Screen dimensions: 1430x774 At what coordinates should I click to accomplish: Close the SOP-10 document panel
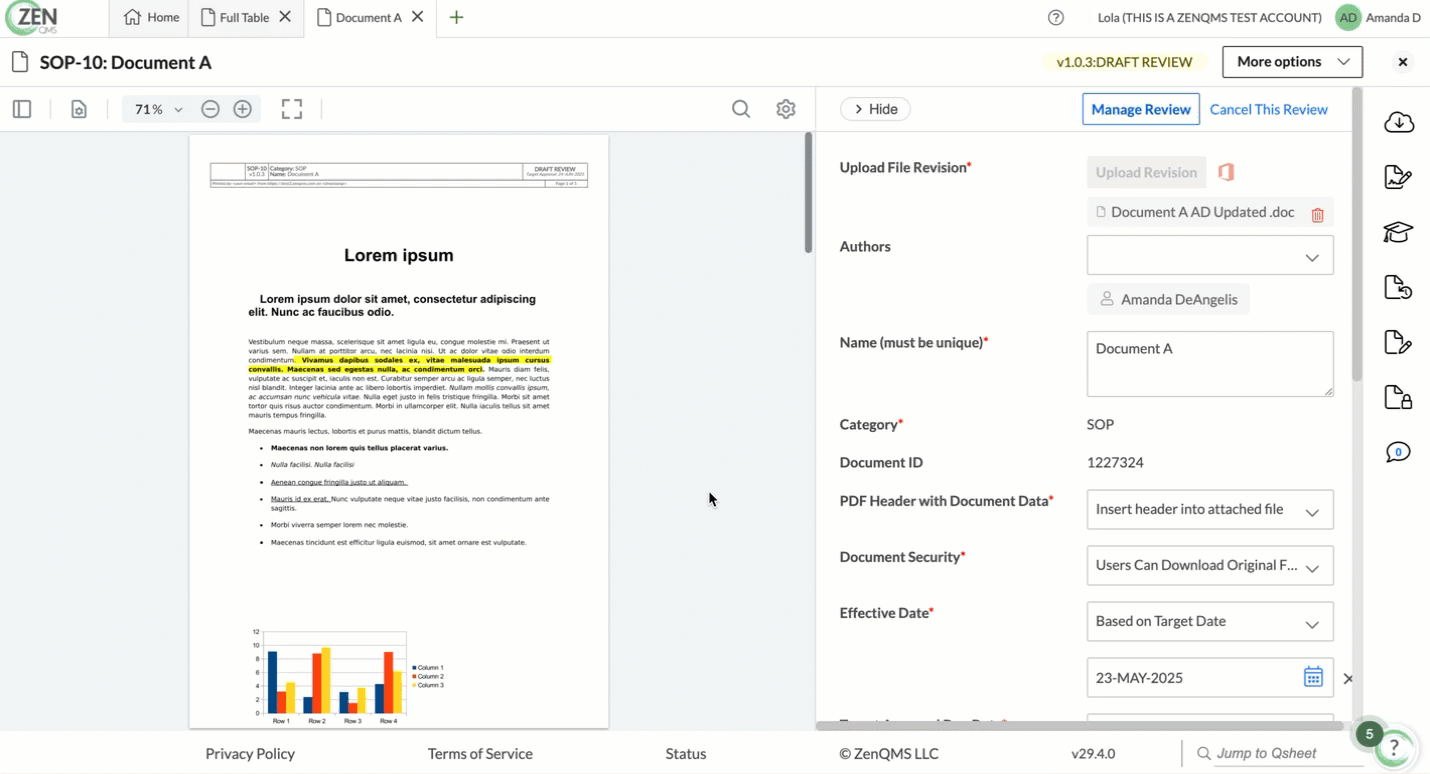click(x=1403, y=62)
